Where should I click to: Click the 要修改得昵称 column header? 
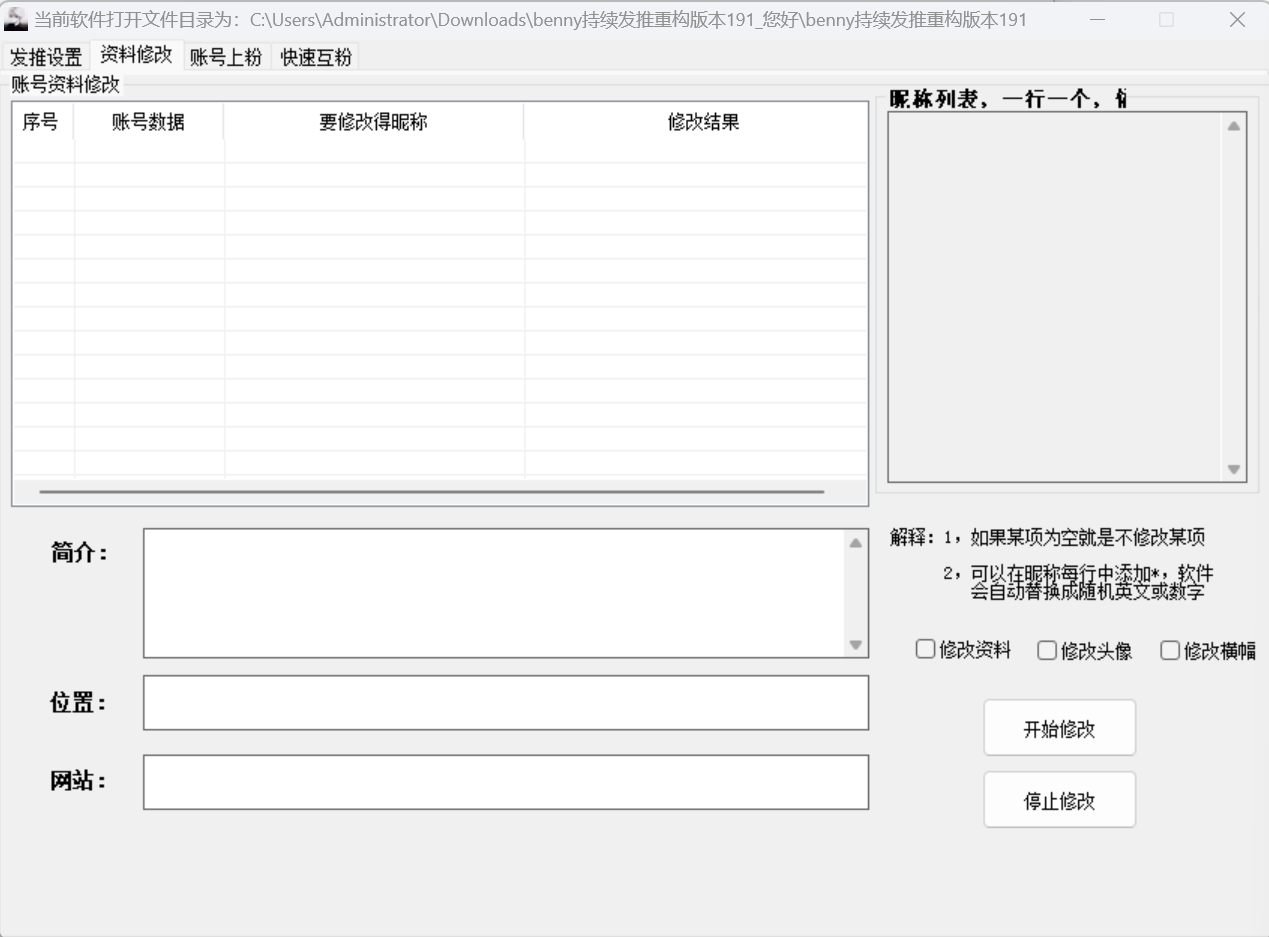pyautogui.click(x=373, y=123)
